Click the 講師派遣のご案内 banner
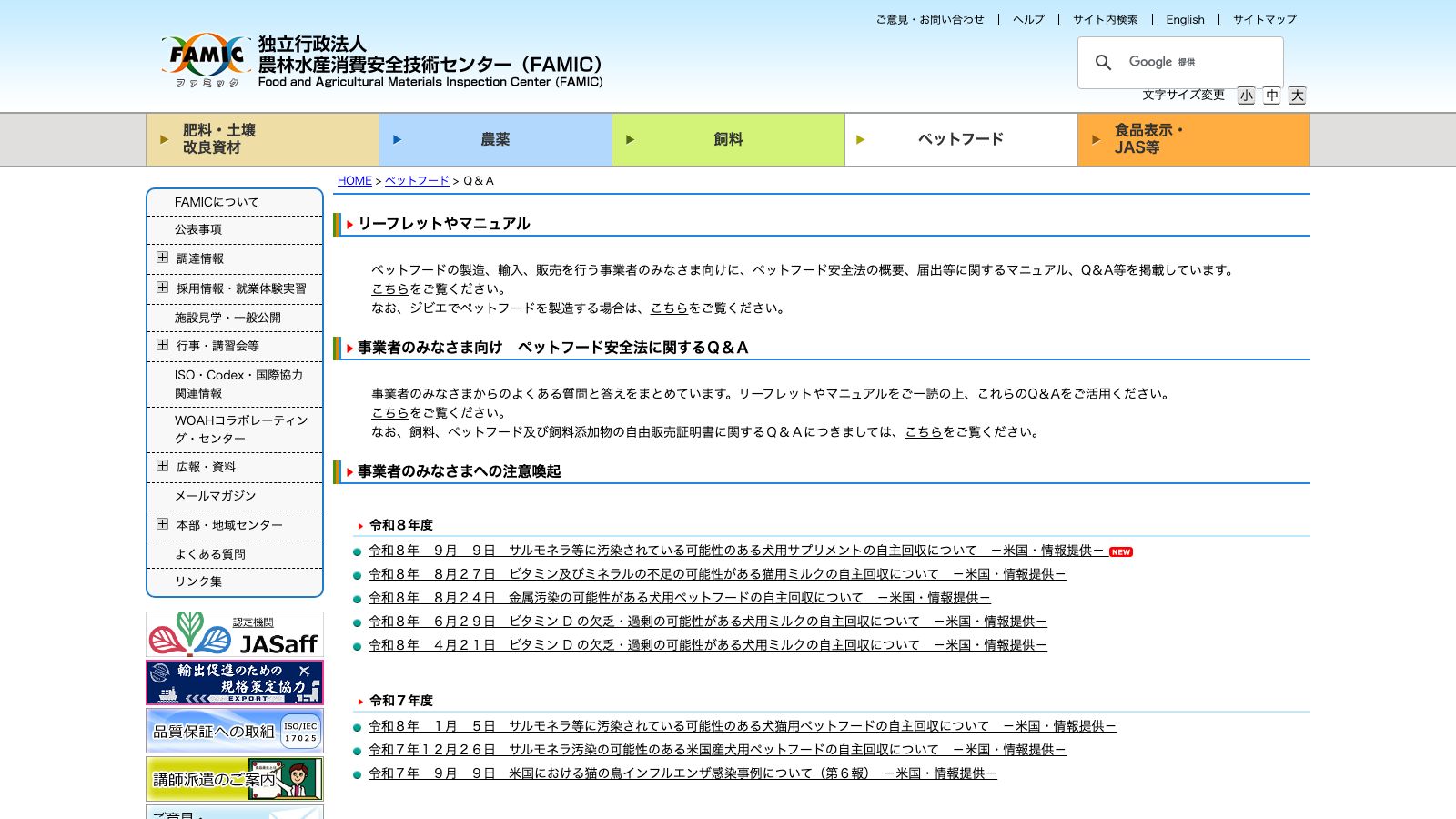This screenshot has height=819, width=1456. pyautogui.click(x=235, y=779)
